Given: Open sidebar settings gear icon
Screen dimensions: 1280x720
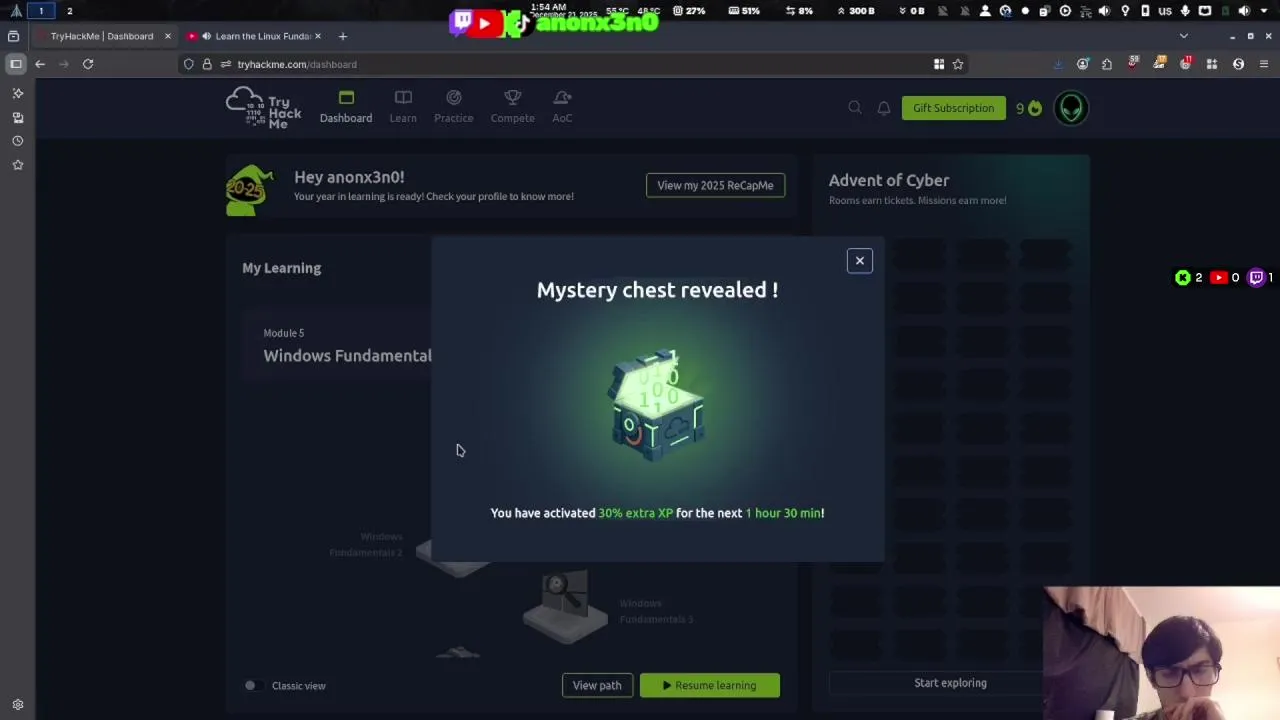Looking at the screenshot, I should click(17, 705).
